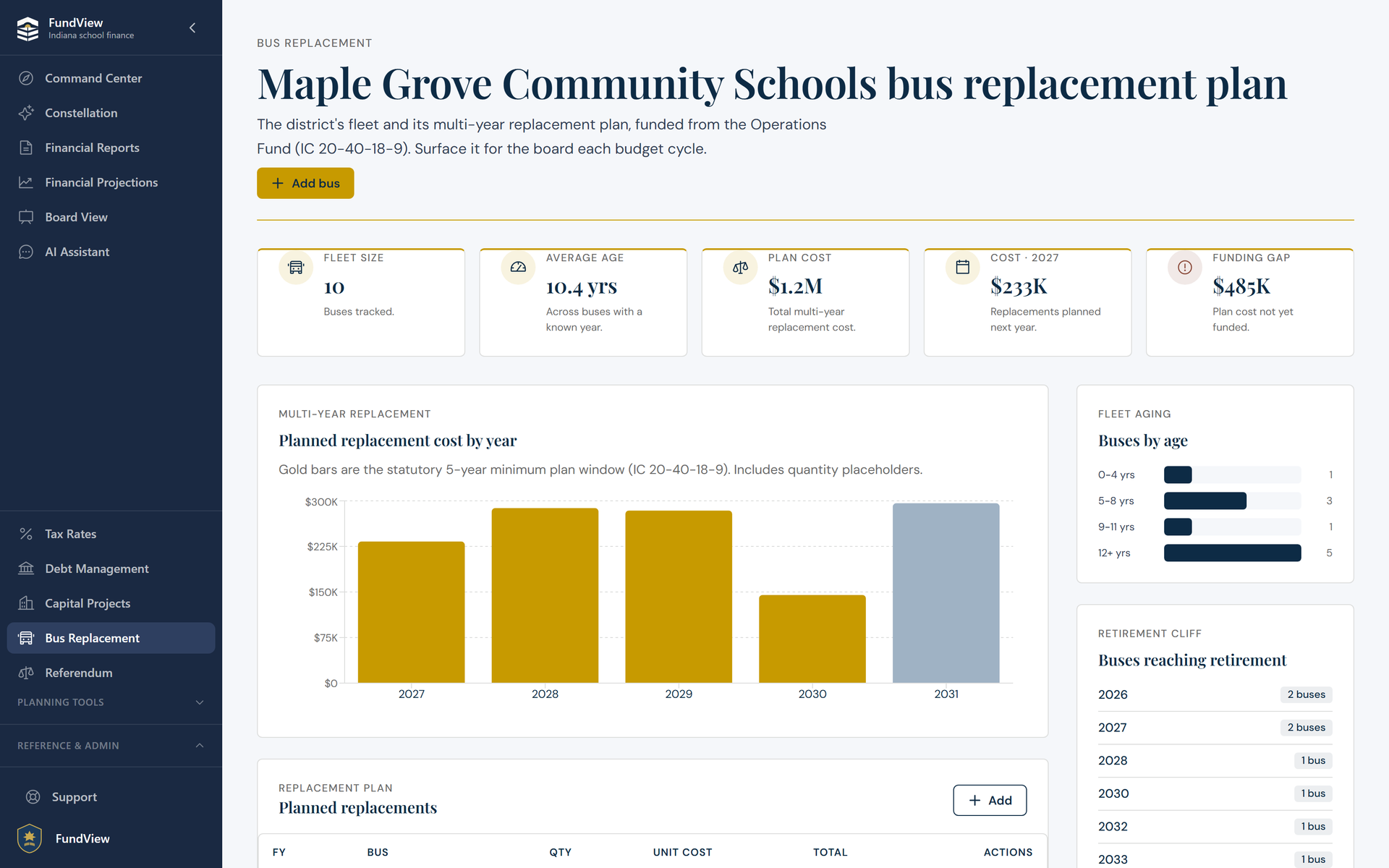
Task: Click the FundView shield badge icon
Action: click(x=30, y=838)
